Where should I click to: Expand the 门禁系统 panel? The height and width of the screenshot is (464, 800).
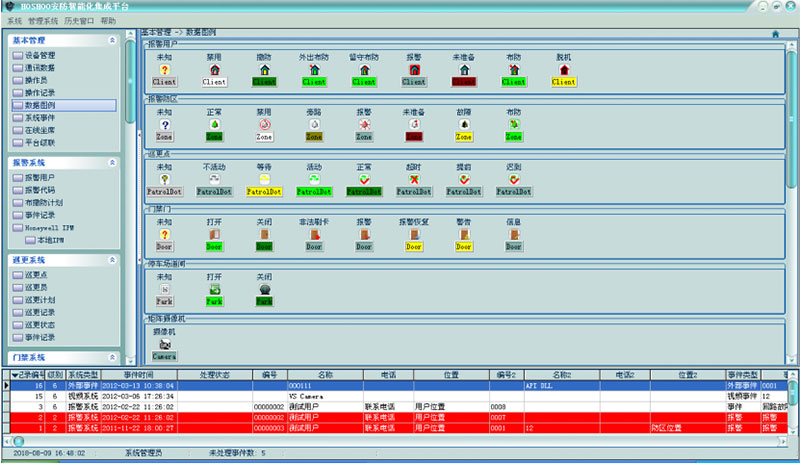pos(112,357)
